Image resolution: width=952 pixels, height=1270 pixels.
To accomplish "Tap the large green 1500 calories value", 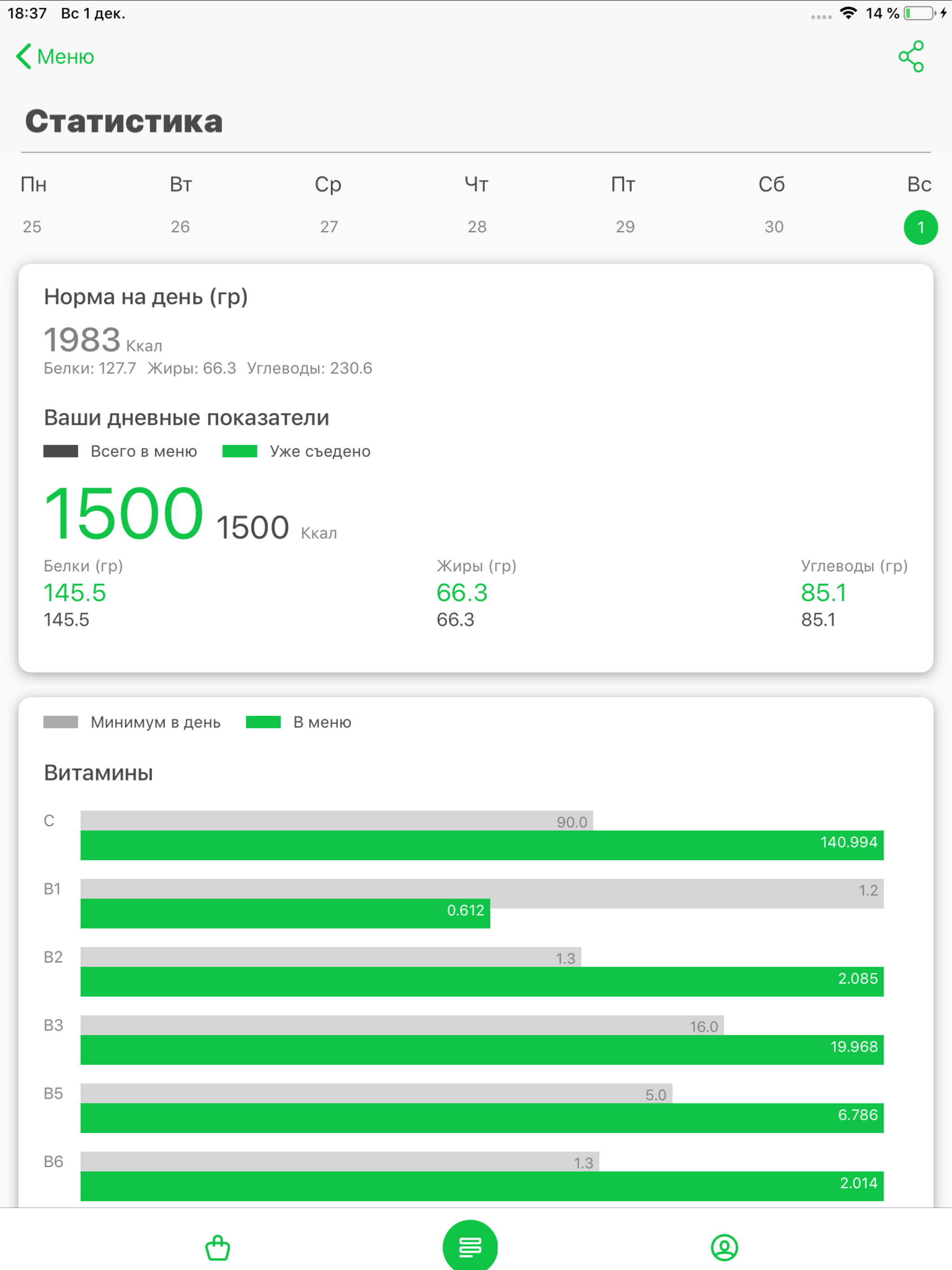I will click(124, 513).
